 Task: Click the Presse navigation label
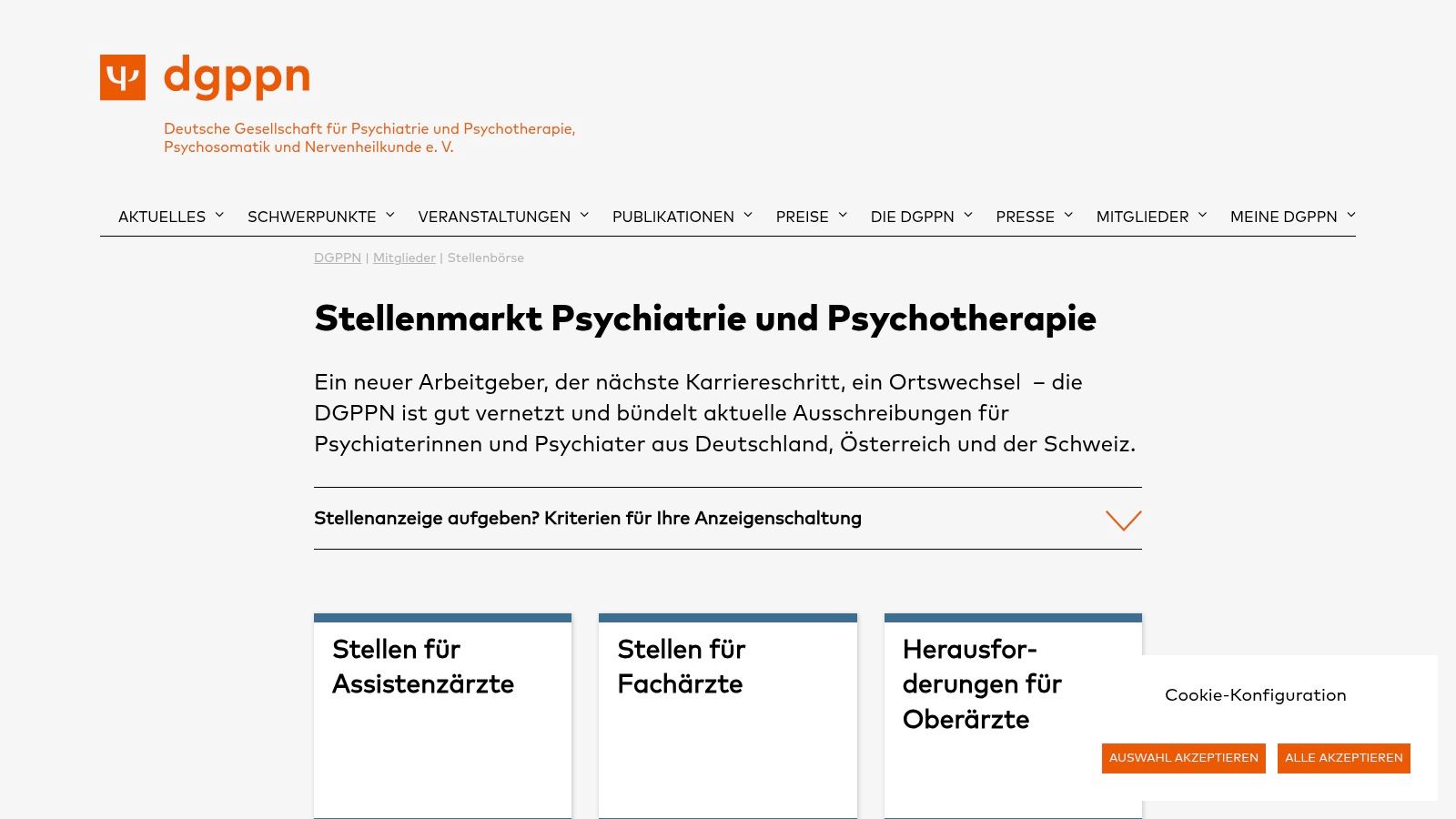click(x=1025, y=217)
